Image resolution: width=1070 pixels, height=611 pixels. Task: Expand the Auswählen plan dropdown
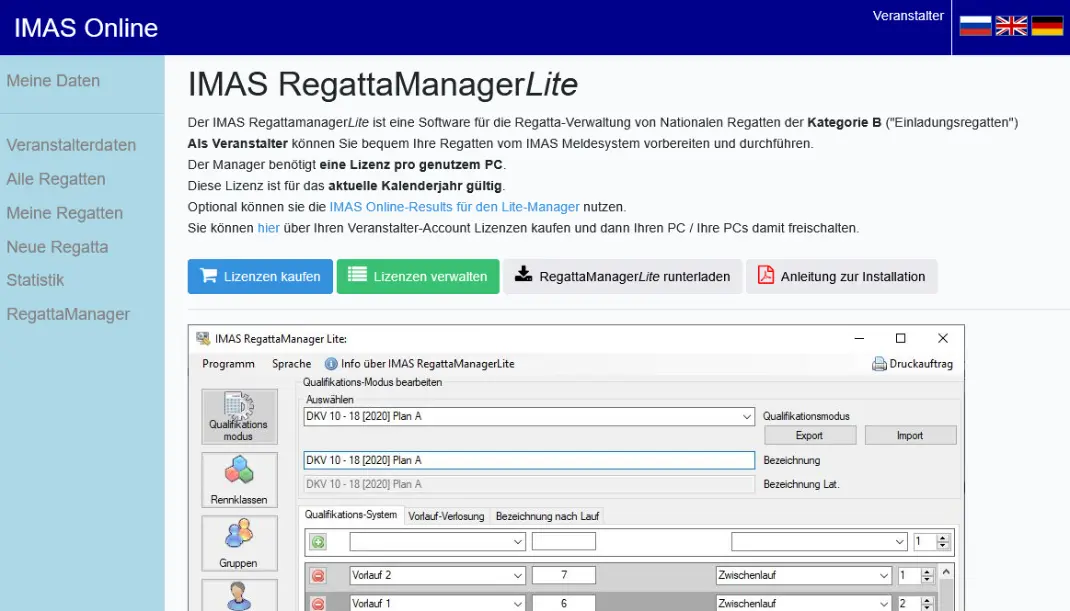tap(747, 416)
